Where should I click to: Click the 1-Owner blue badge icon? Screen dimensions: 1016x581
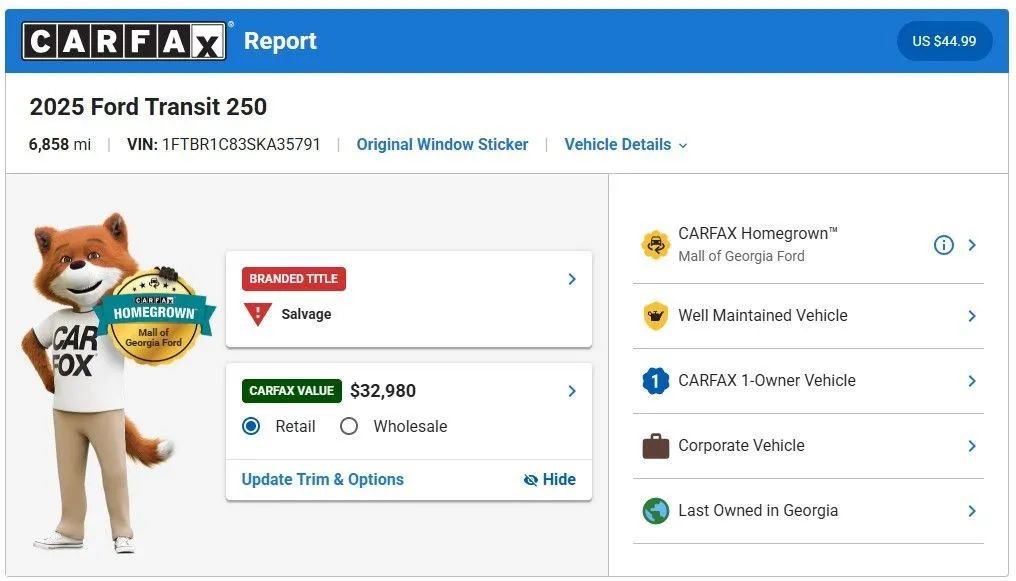655,381
